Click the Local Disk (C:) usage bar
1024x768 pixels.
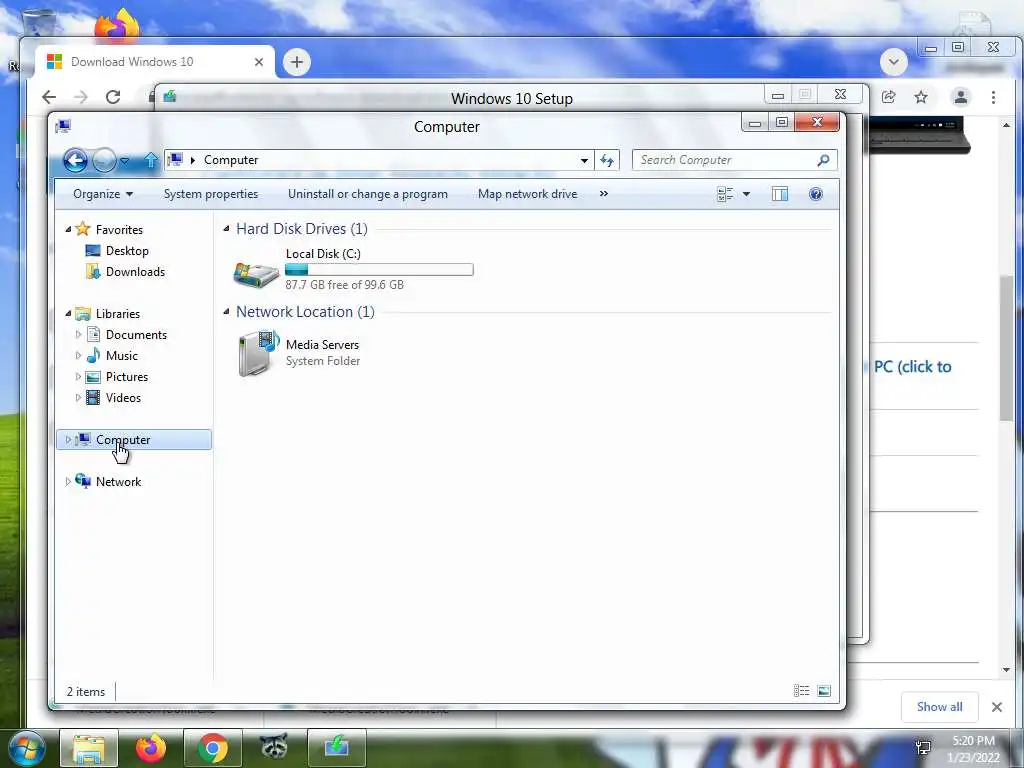379,269
